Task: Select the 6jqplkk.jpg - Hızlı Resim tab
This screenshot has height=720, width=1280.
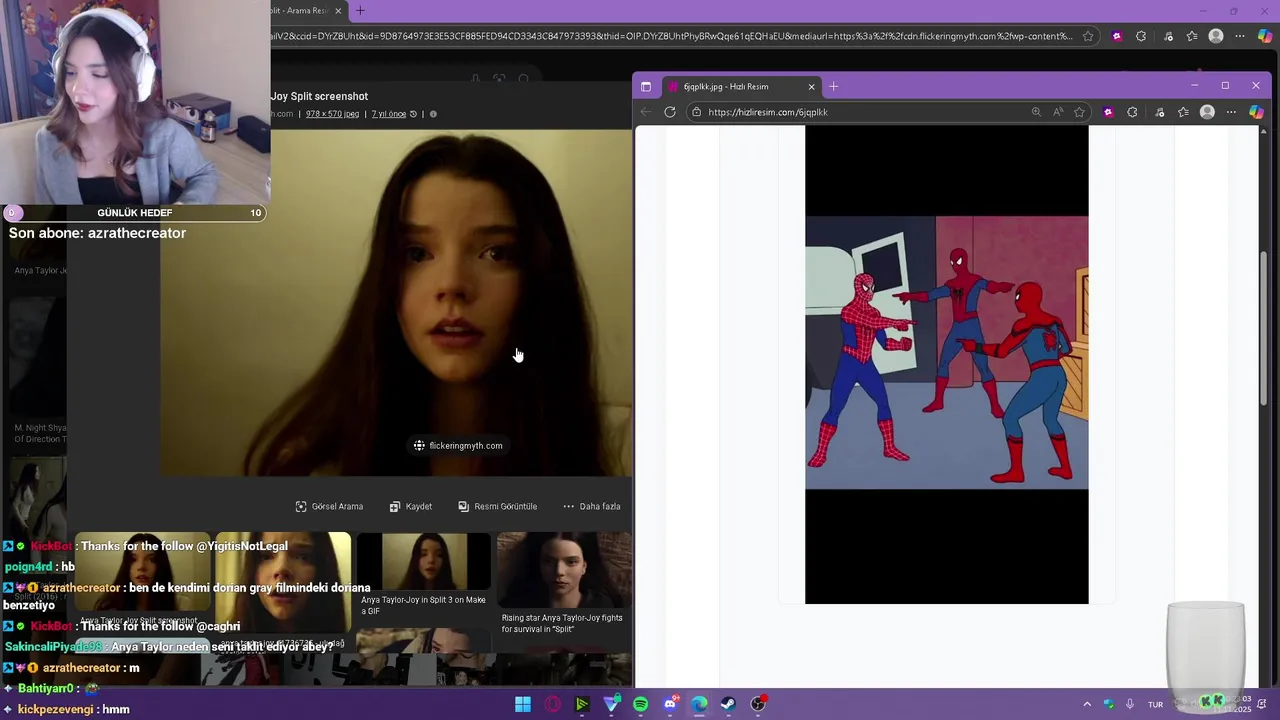Action: tap(740, 86)
